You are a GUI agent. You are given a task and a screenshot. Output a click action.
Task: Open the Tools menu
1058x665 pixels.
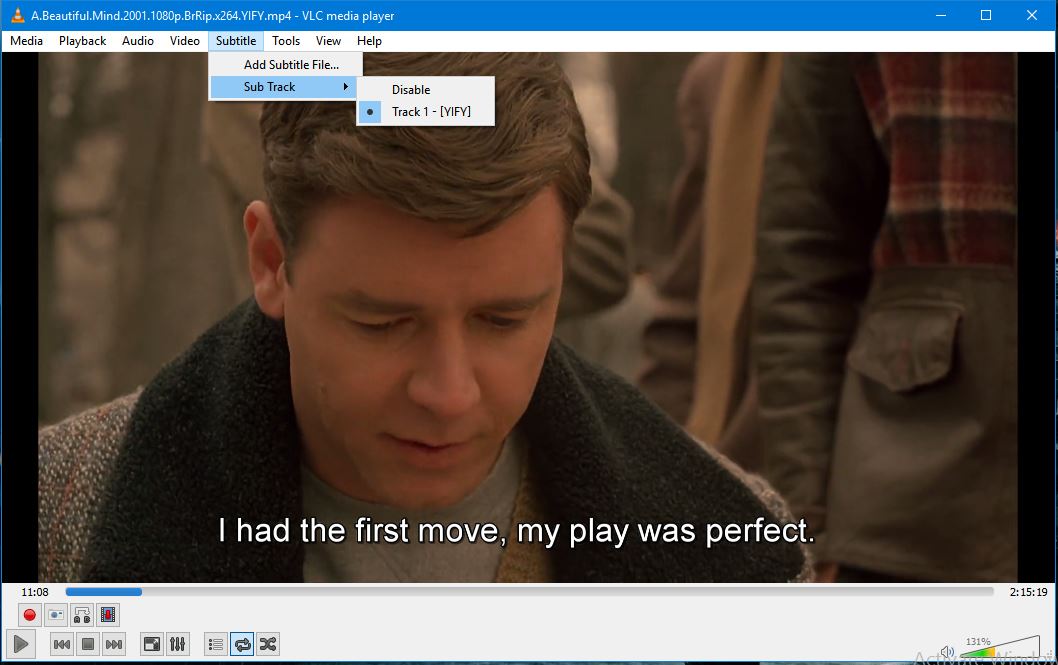(286, 41)
